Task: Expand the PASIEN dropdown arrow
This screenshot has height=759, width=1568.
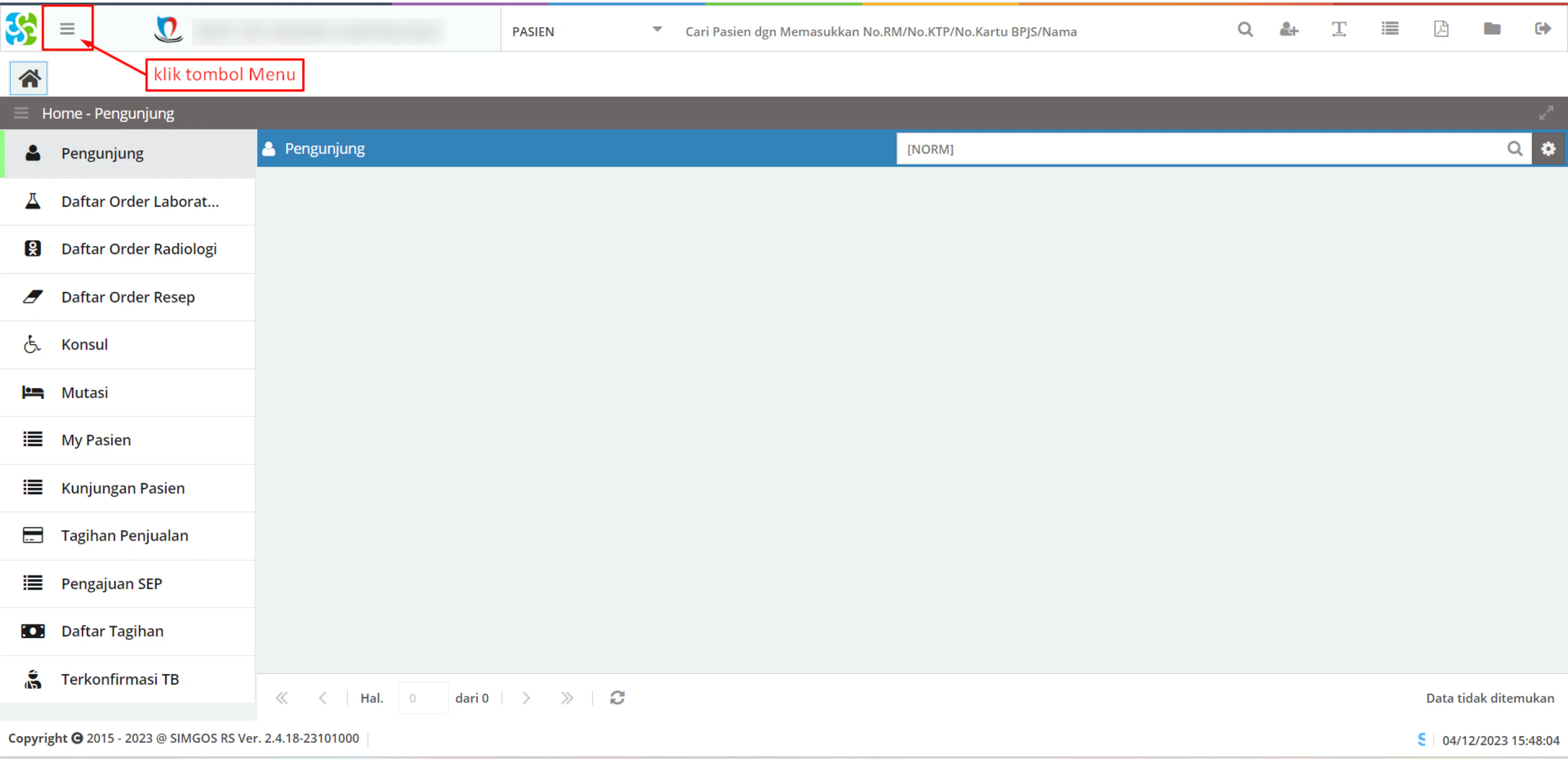Action: point(657,29)
